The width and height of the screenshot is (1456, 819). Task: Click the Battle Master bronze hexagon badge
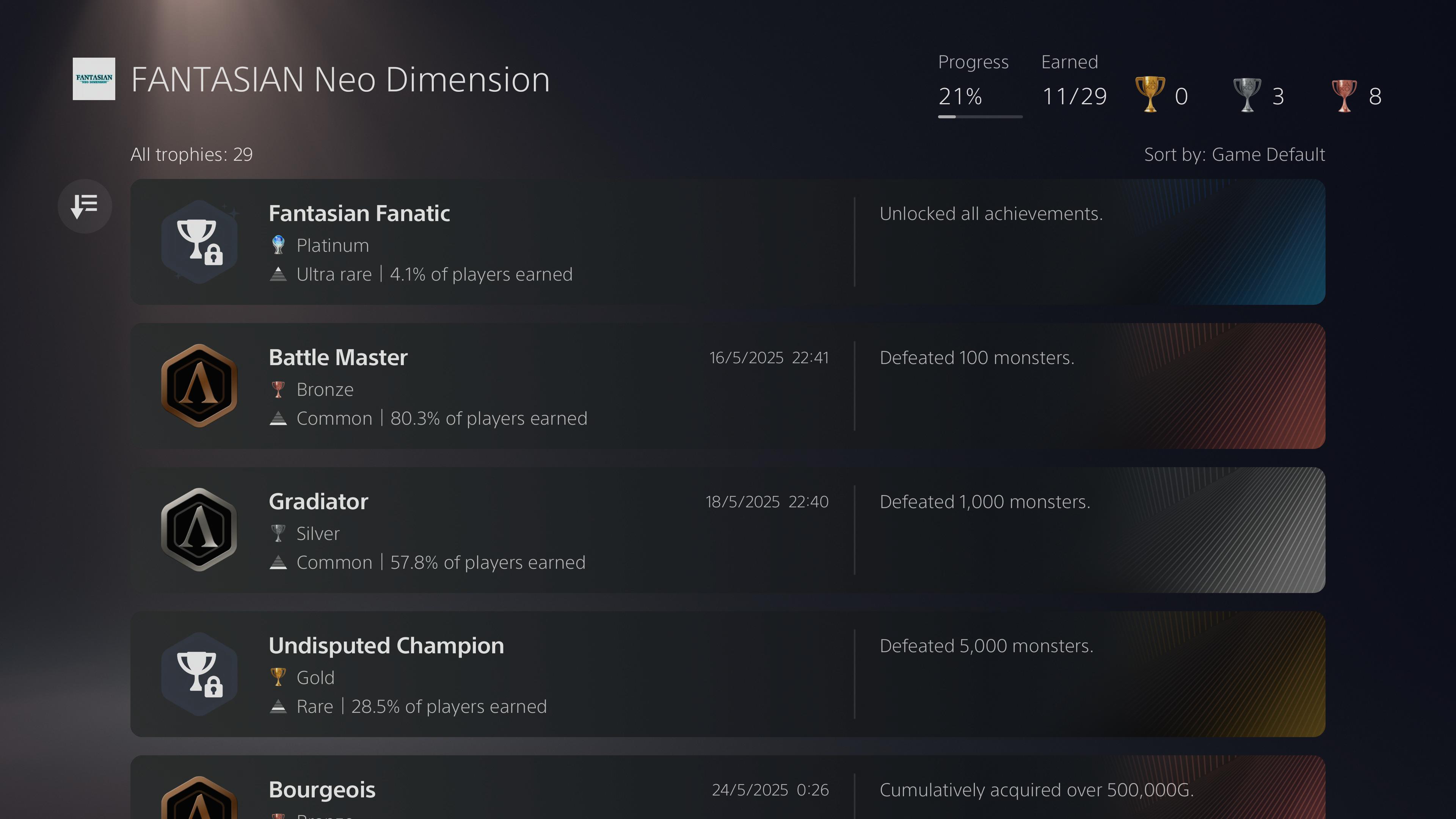pos(199,386)
